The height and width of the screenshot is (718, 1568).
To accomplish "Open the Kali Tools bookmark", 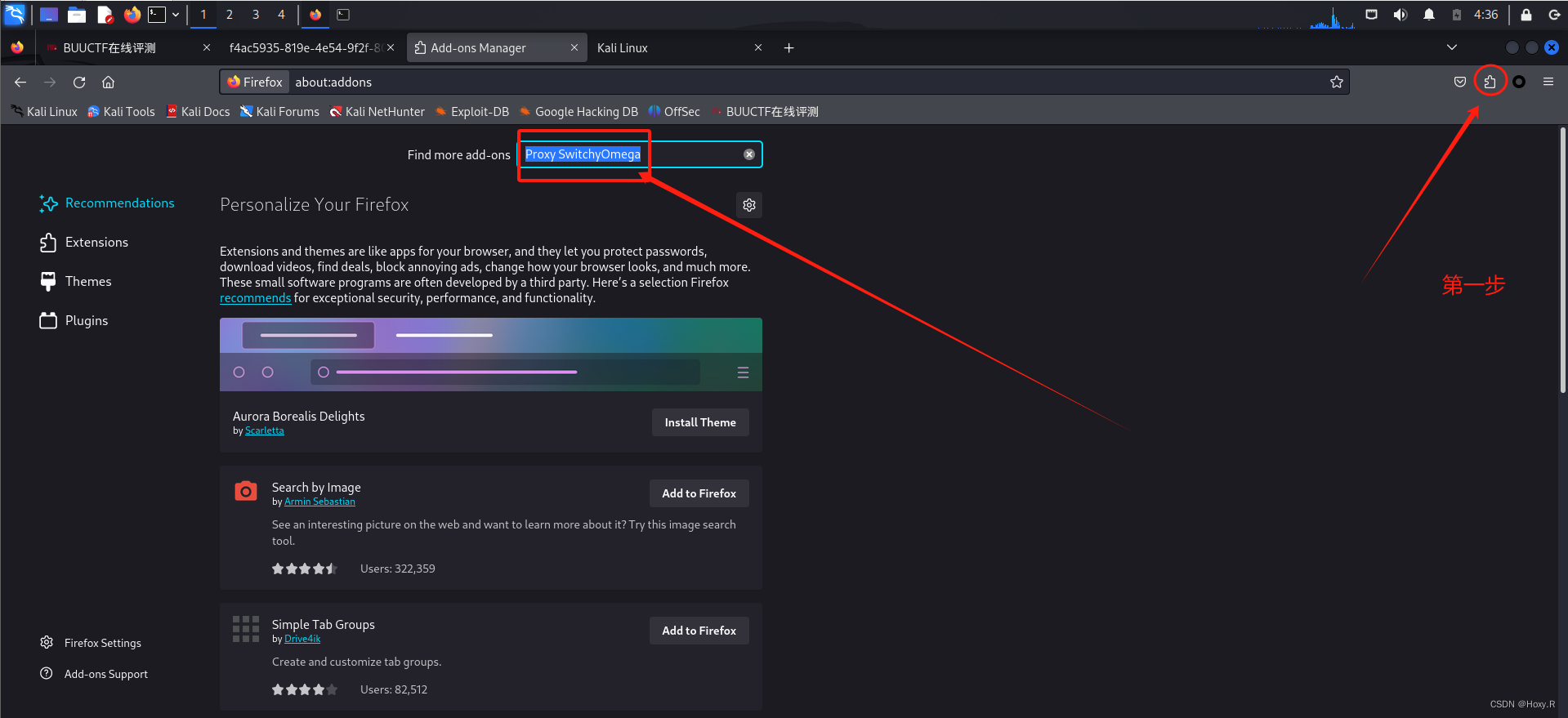I will click(121, 112).
